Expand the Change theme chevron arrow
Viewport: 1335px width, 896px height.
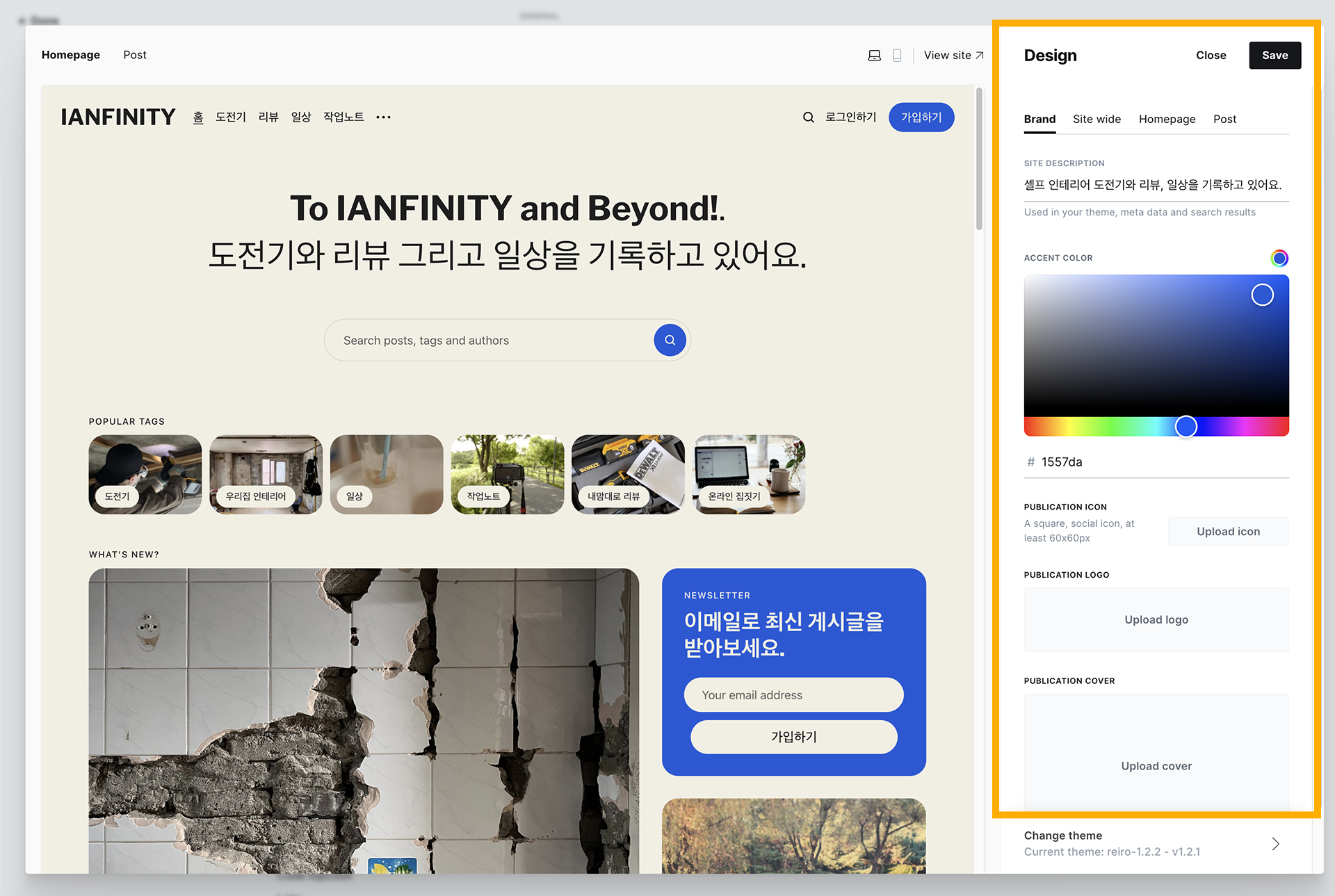pyautogui.click(x=1275, y=844)
